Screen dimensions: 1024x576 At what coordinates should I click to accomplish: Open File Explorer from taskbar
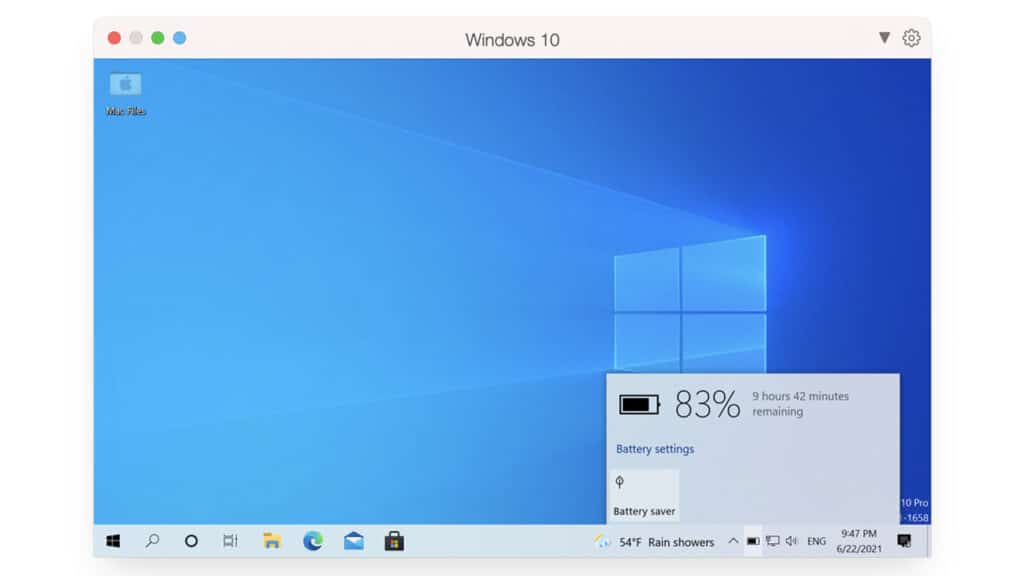[x=272, y=541]
